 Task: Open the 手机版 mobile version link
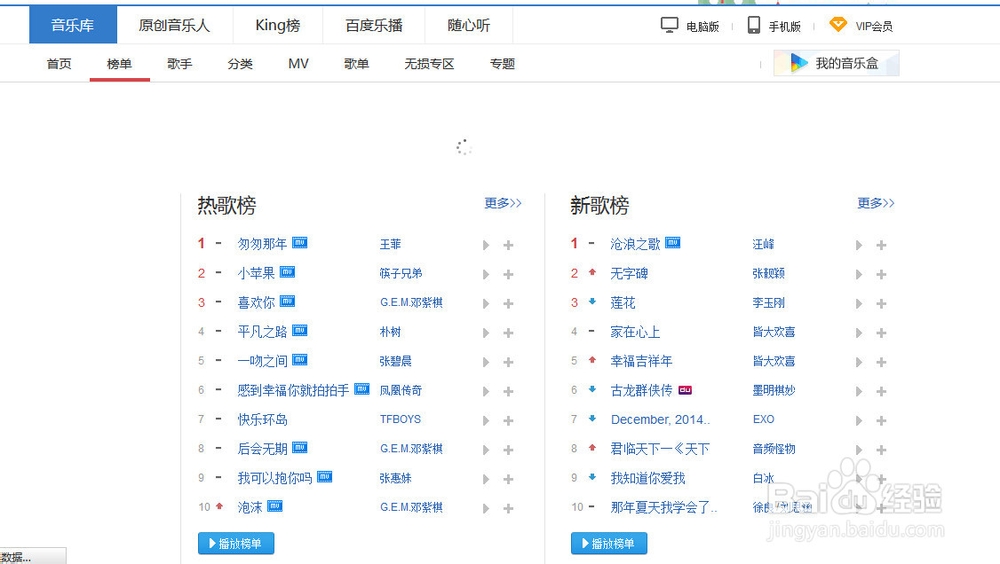pyautogui.click(x=774, y=26)
